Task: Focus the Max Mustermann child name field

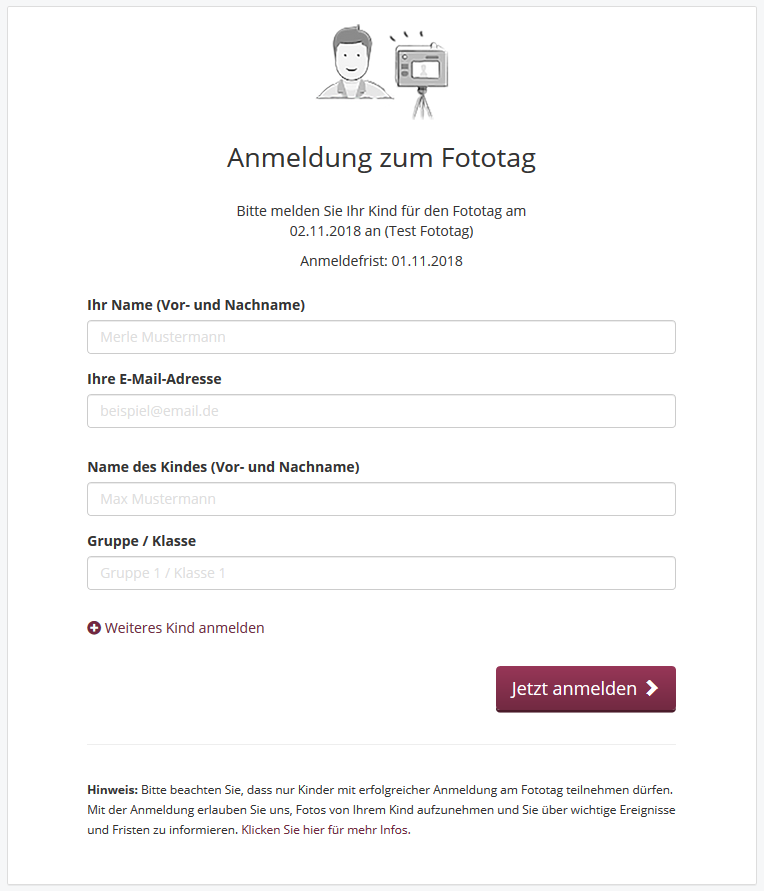Action: (381, 499)
